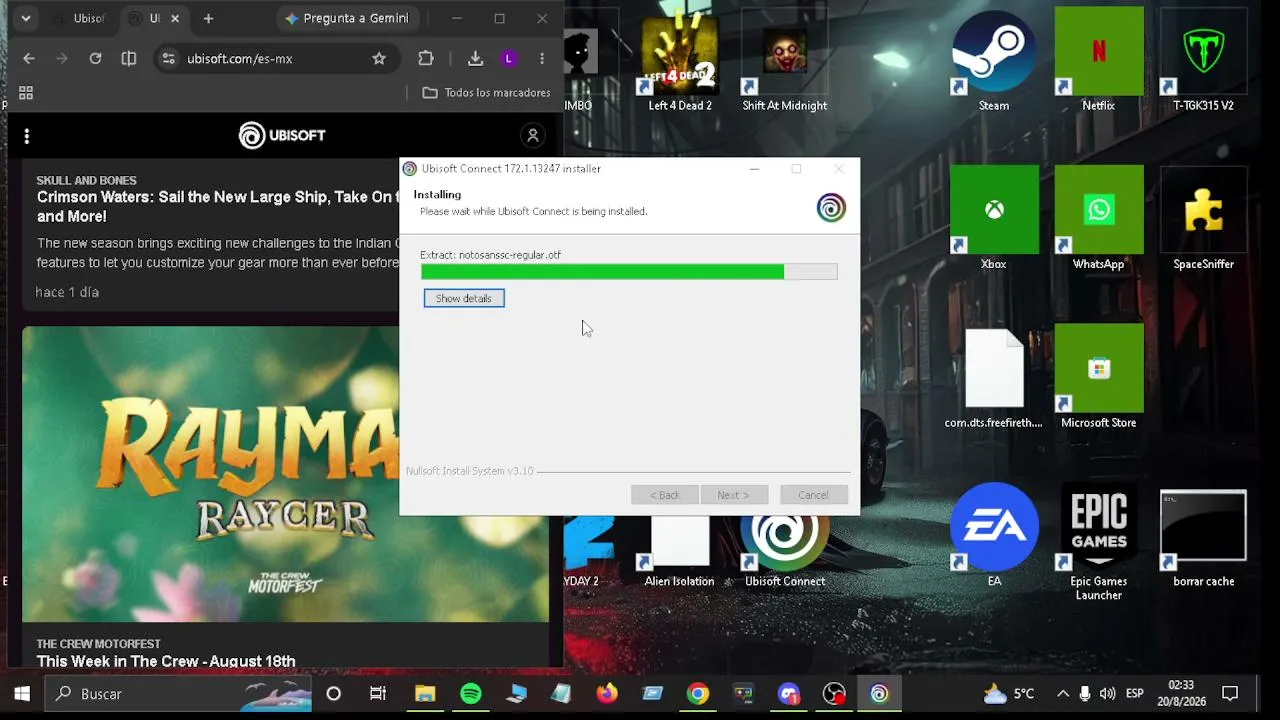Open the Chrome profile avatar L
This screenshot has height=720, width=1280.
pyautogui.click(x=508, y=59)
